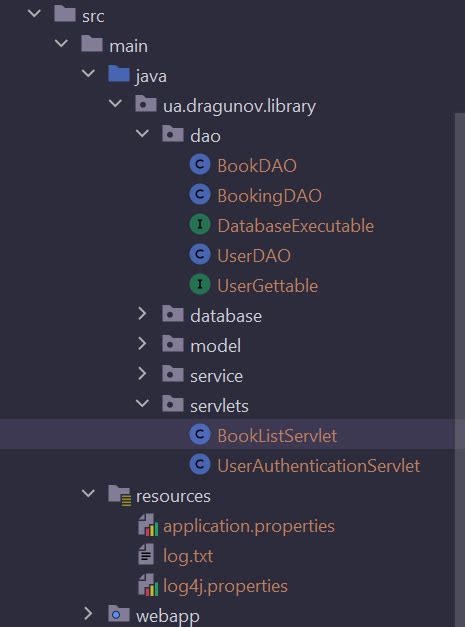Image resolution: width=465 pixels, height=627 pixels.
Task: Expand the webapp folder
Action: point(88,613)
